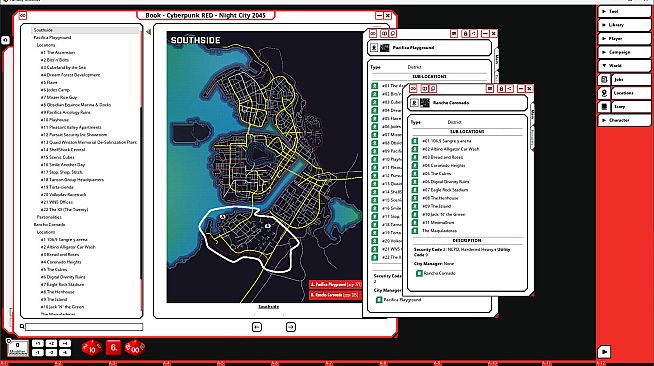Open Jobs list icon in sidebar

(604, 79)
